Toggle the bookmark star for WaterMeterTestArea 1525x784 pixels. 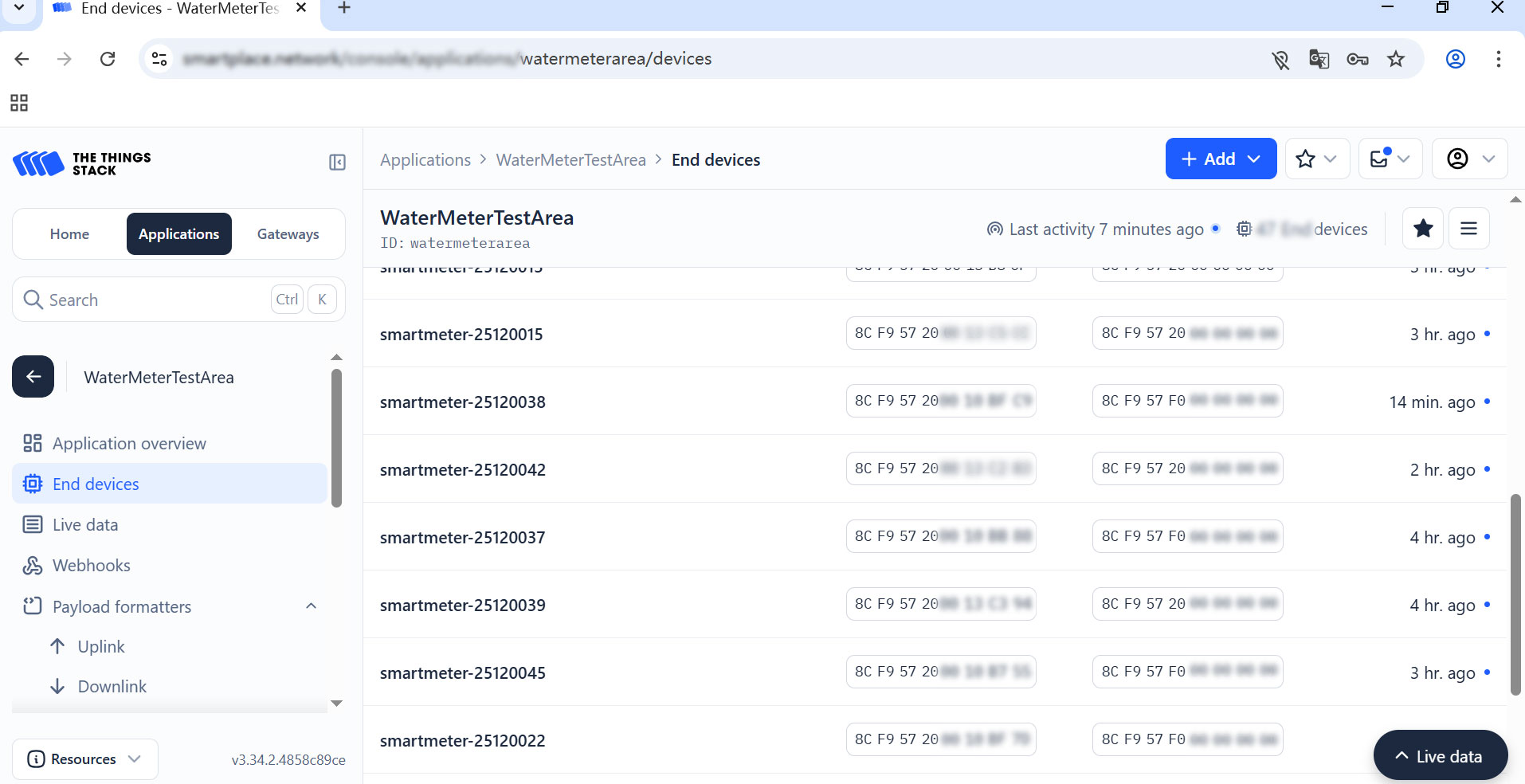(x=1423, y=229)
